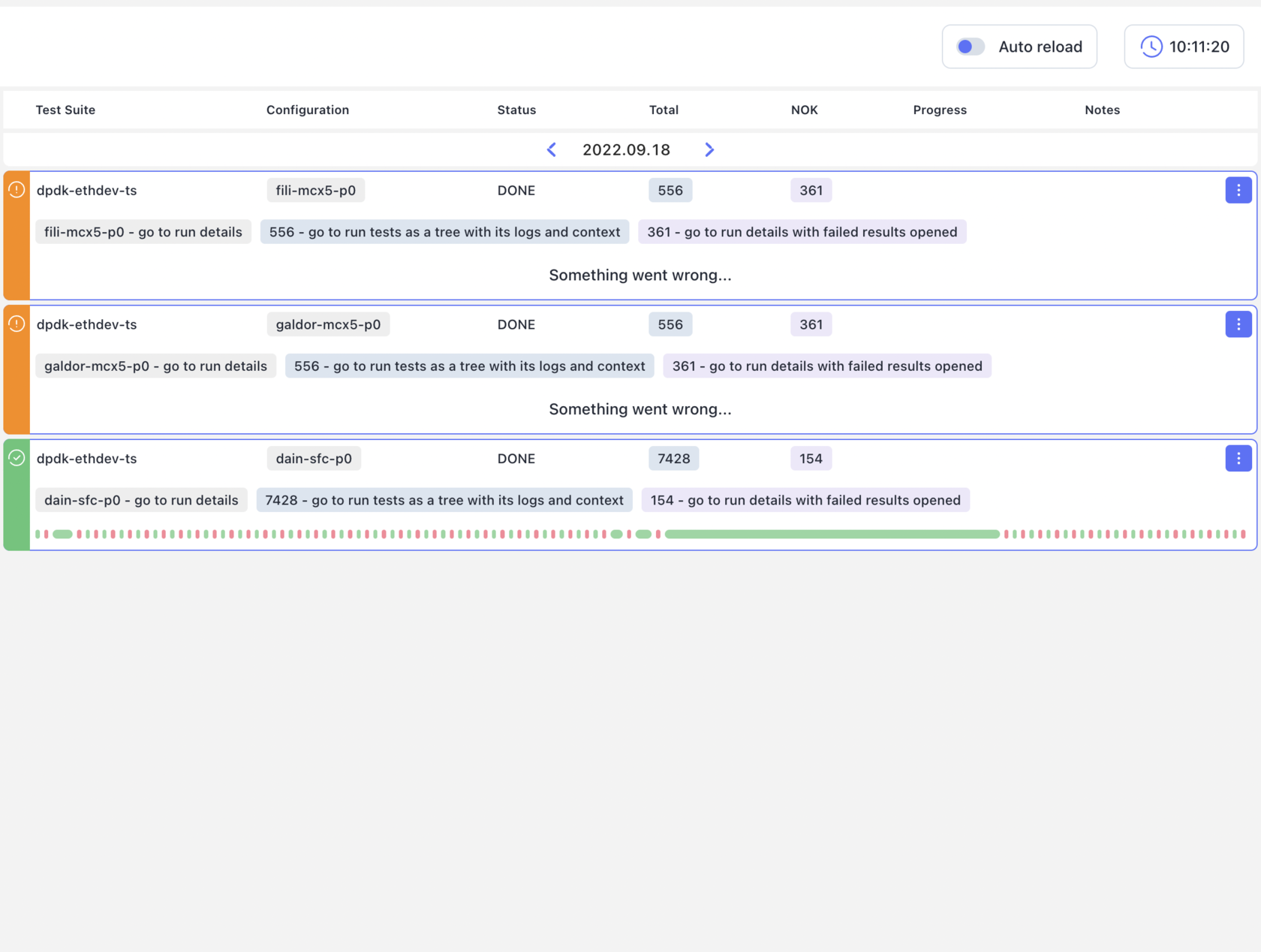Click dpdk-ethdev-ts in the galdor-mcx5-p0 row
The image size is (1261, 952).
[86, 324]
